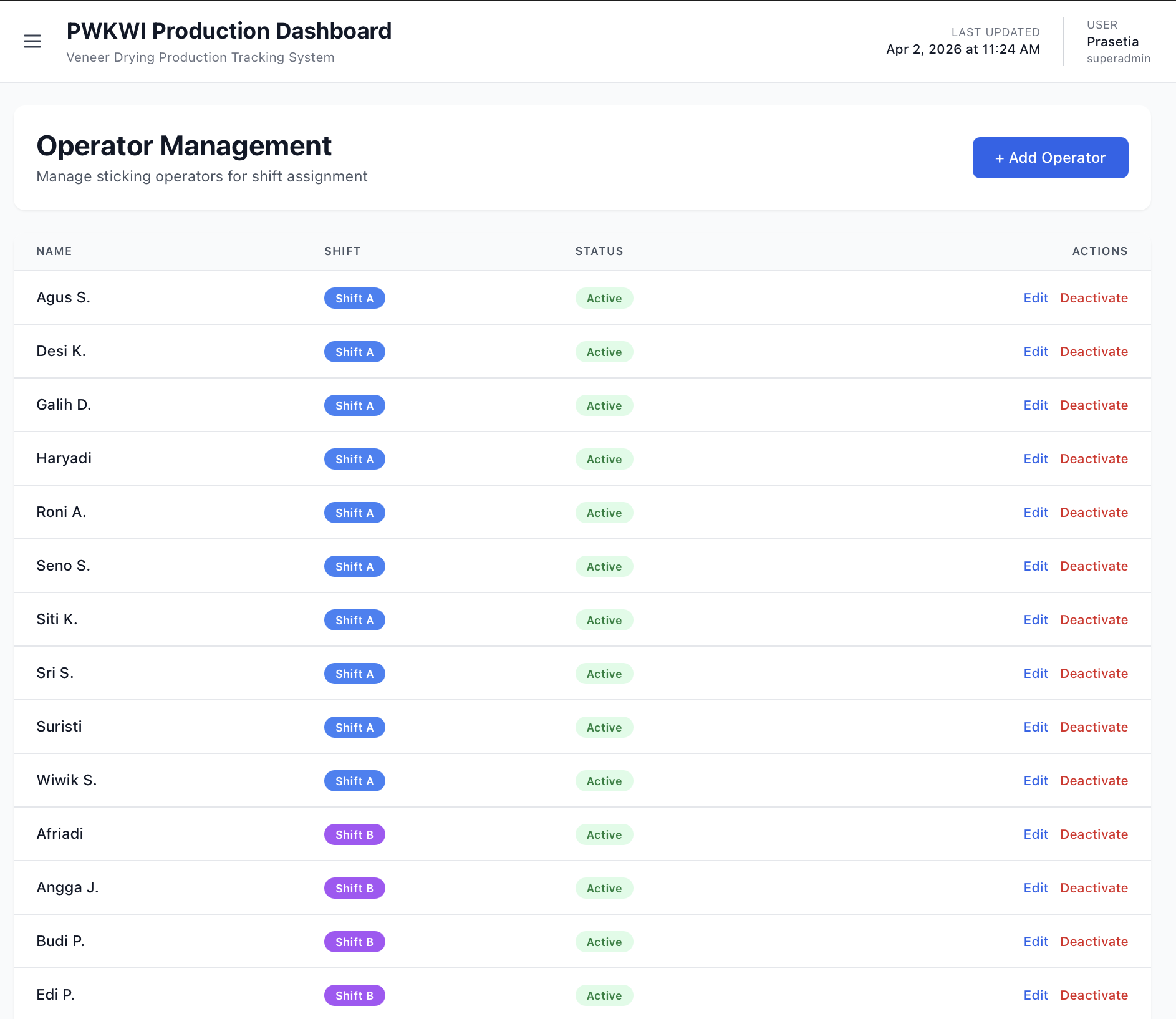
Task: Click the PWKWI Production Dashboard title
Action: [x=229, y=31]
